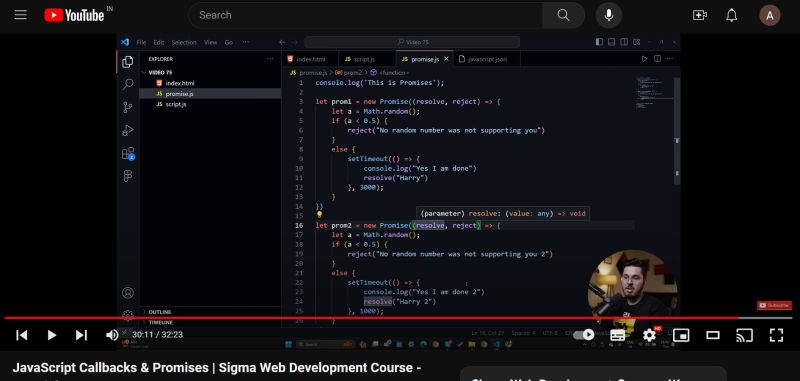Open Selection menu in VS Code

click(184, 42)
